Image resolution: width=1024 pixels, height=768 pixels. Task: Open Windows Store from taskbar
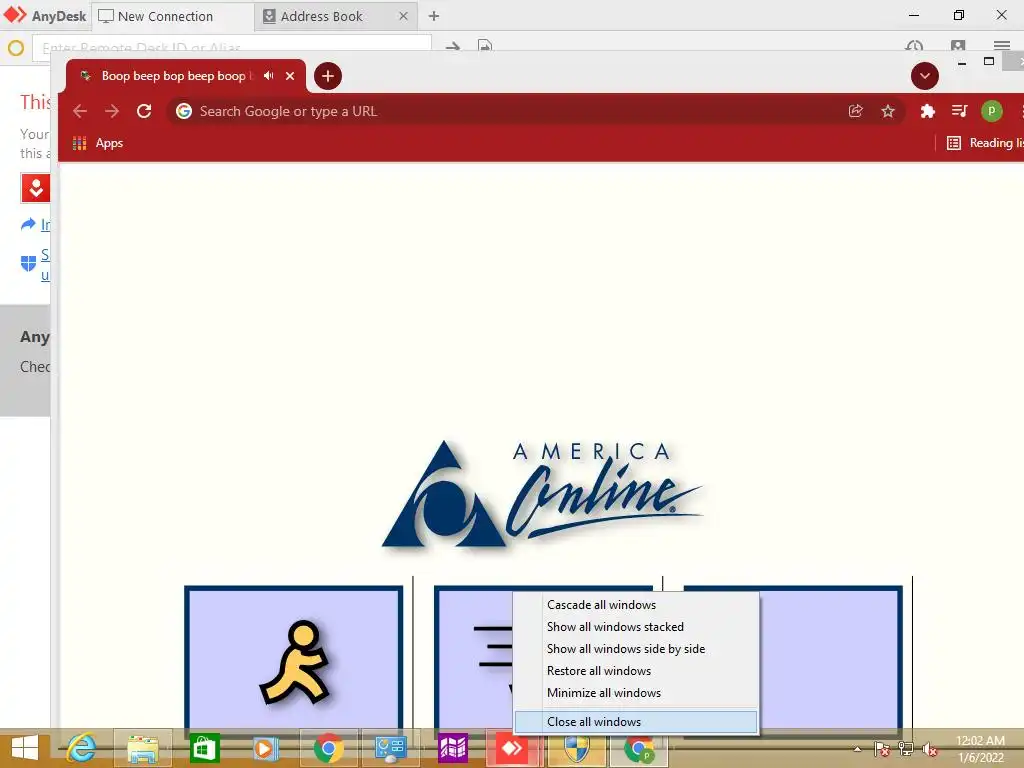(204, 748)
